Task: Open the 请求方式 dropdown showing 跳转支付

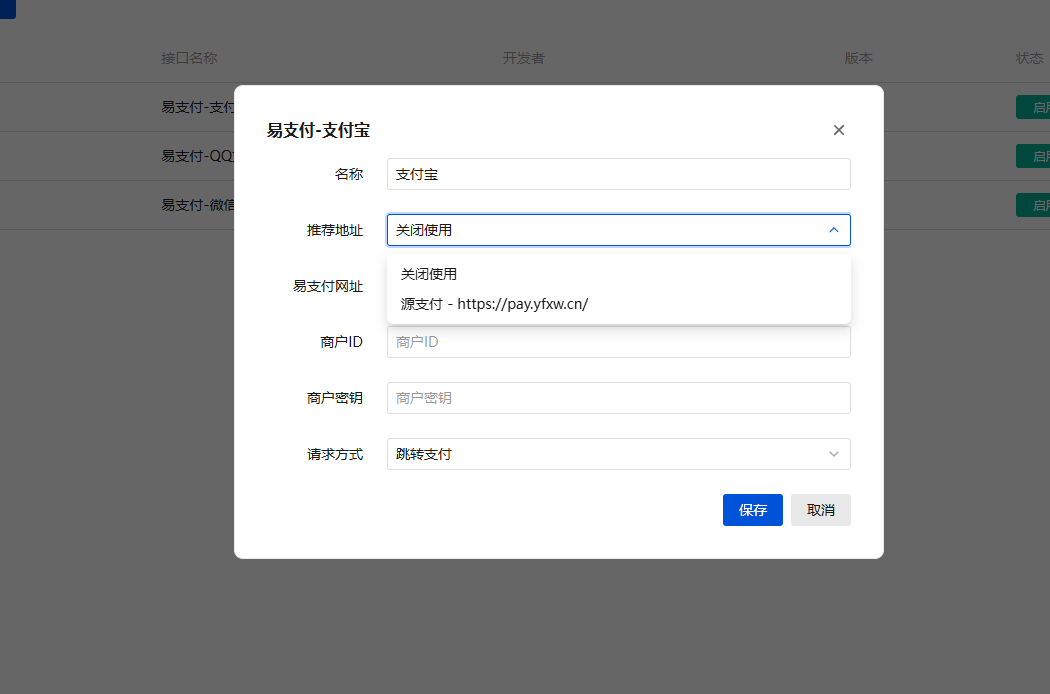Action: [x=619, y=454]
